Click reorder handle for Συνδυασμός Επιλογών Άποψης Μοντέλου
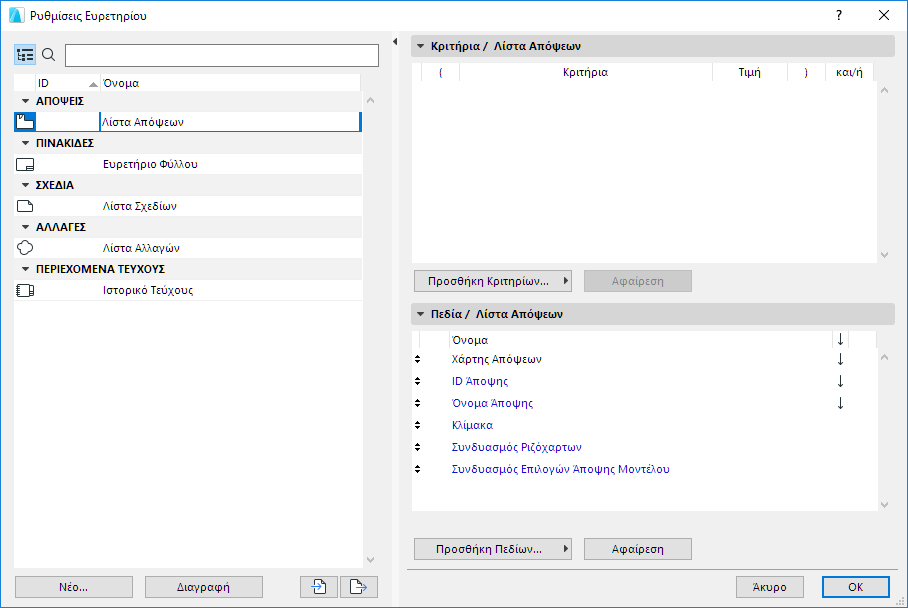The width and height of the screenshot is (908, 608). point(418,470)
